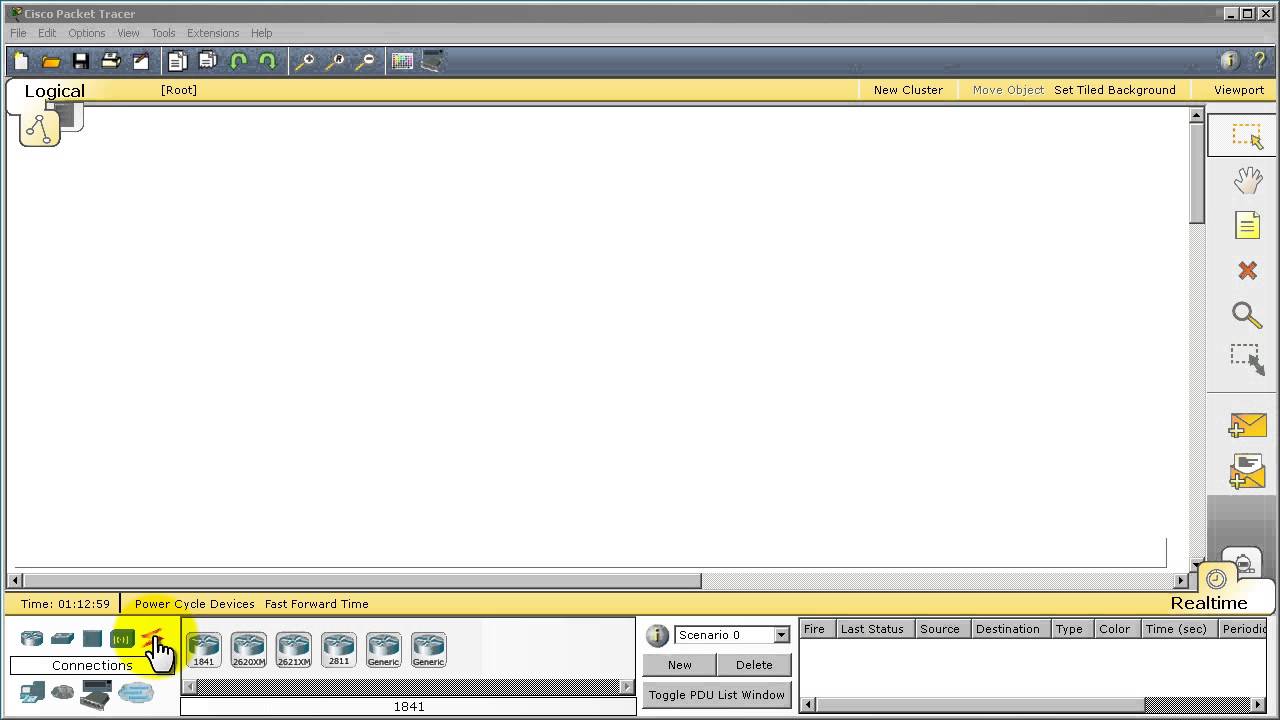Pick the 2621XM router model
Screen dimensions: 1280x720
(x=293, y=649)
